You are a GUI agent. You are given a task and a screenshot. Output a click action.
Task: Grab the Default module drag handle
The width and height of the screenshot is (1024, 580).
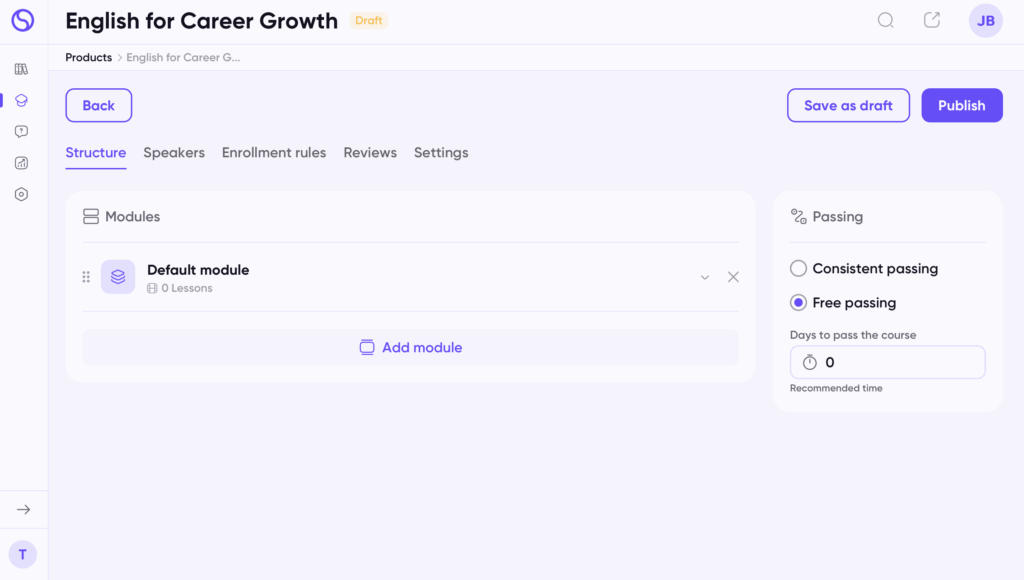pos(86,277)
